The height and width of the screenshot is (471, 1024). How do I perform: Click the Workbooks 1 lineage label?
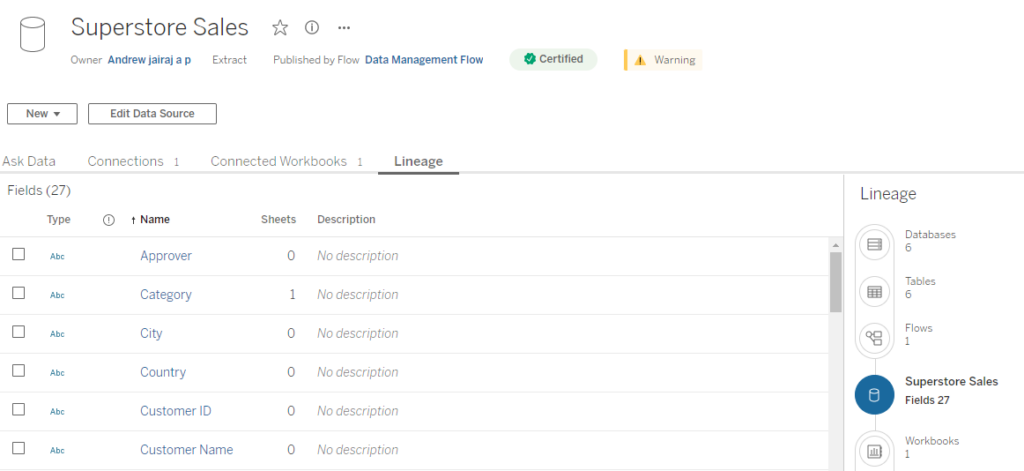click(932, 447)
